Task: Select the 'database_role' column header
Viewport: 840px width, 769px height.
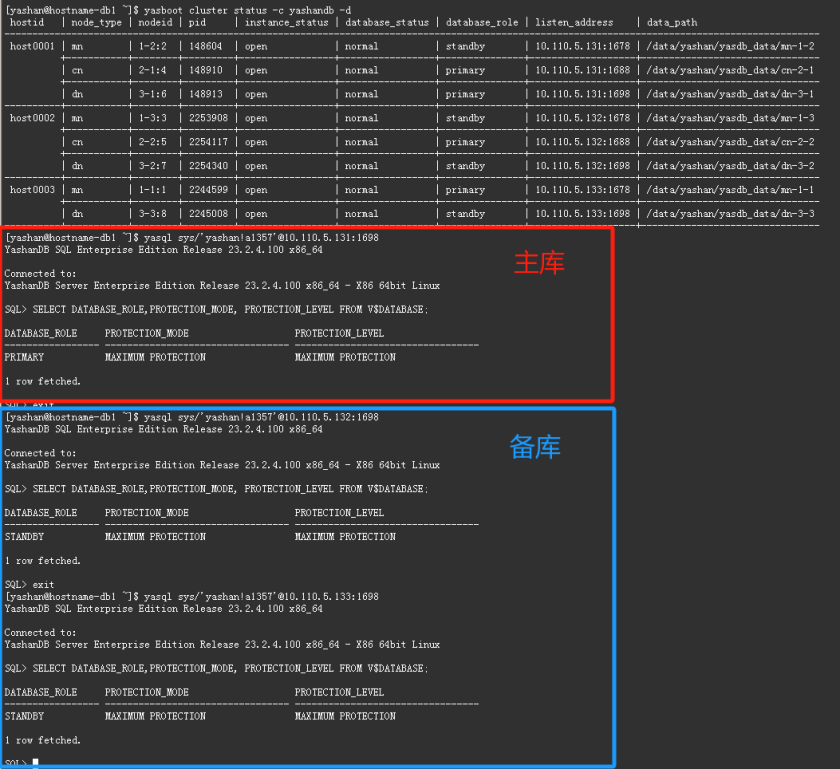Action: [x=482, y=23]
